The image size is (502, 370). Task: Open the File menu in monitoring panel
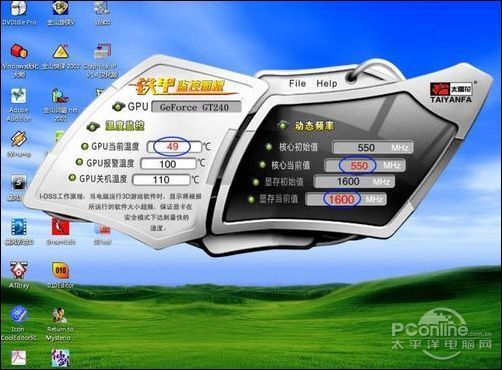point(297,83)
